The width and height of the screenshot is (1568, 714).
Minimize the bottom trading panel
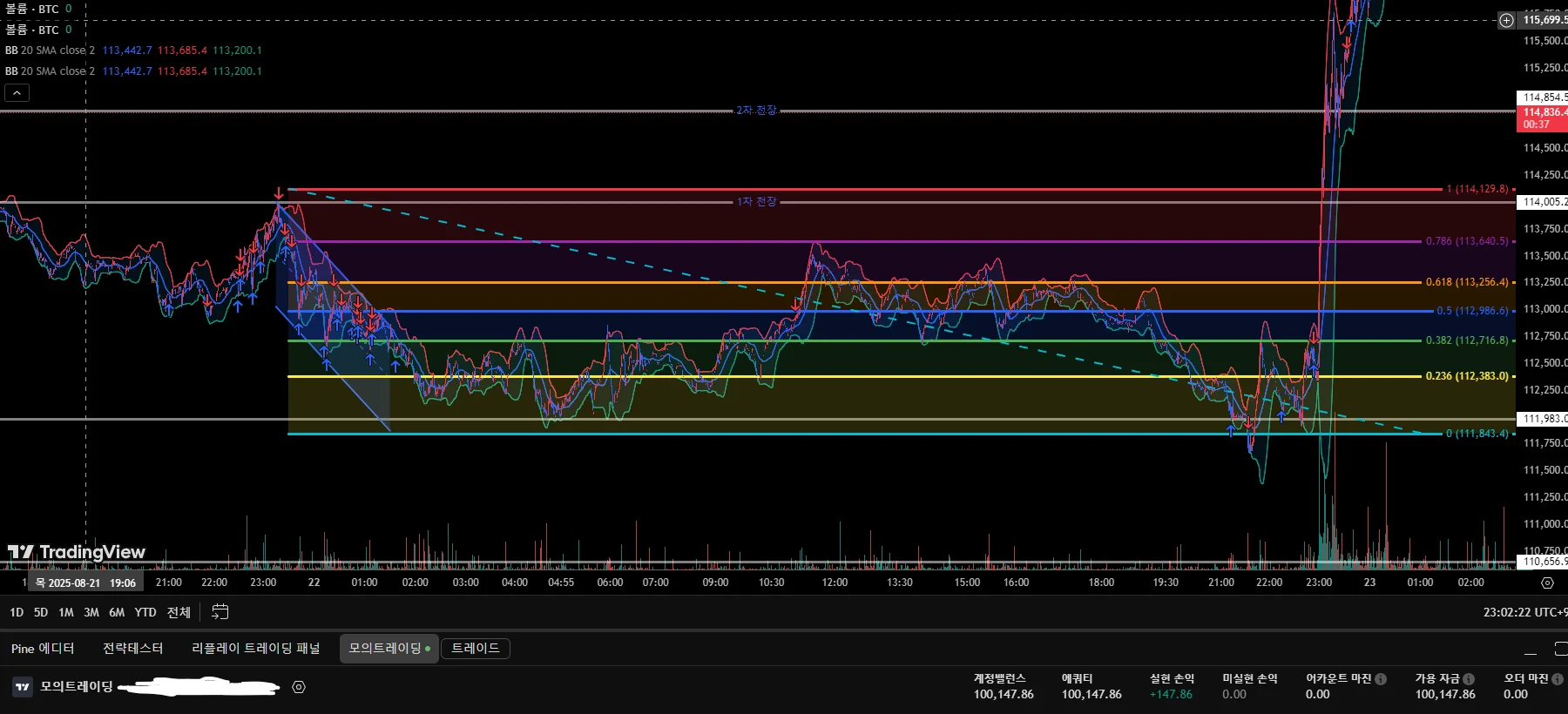[x=1530, y=649]
